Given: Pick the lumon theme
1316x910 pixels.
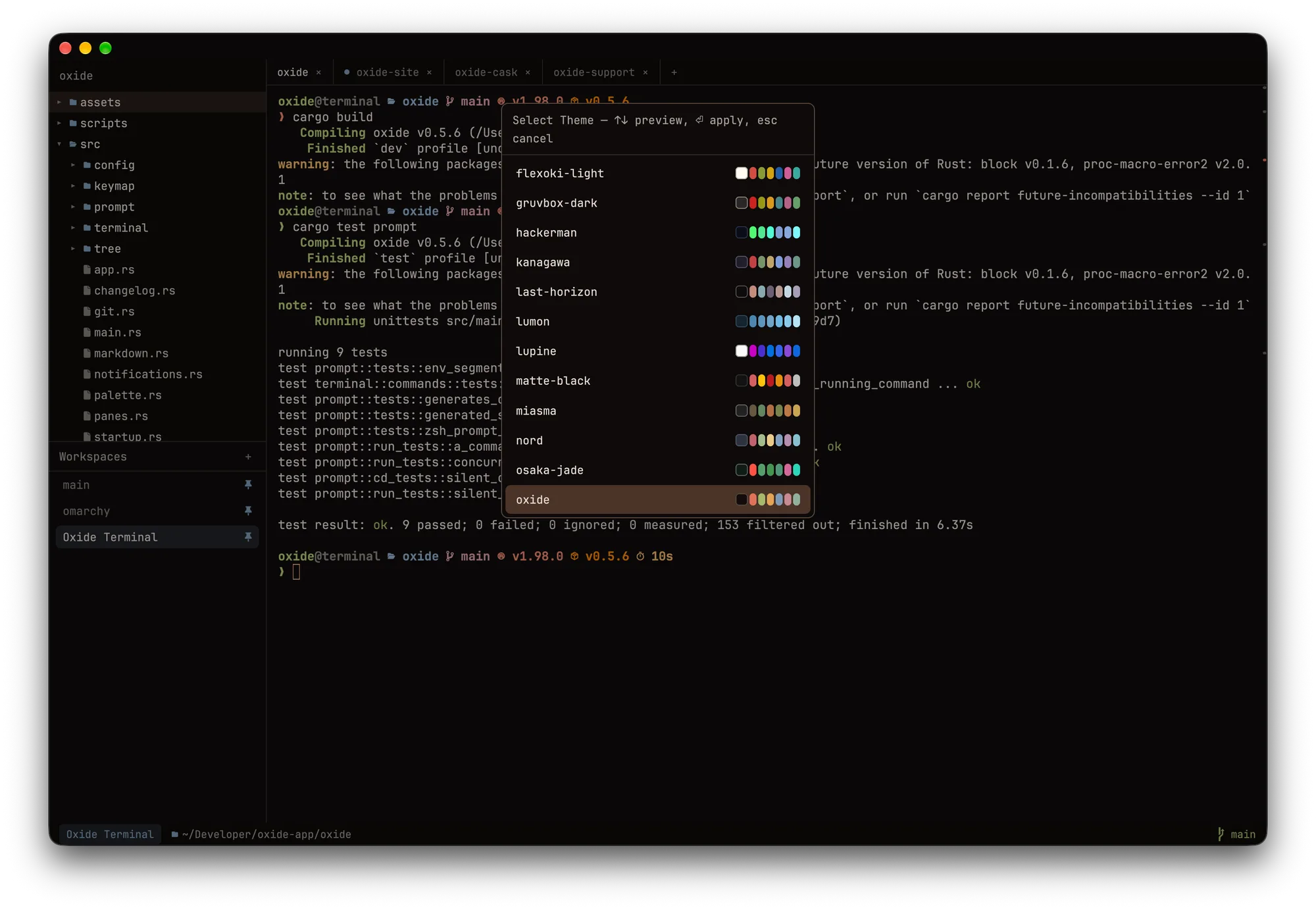Looking at the screenshot, I should point(657,321).
